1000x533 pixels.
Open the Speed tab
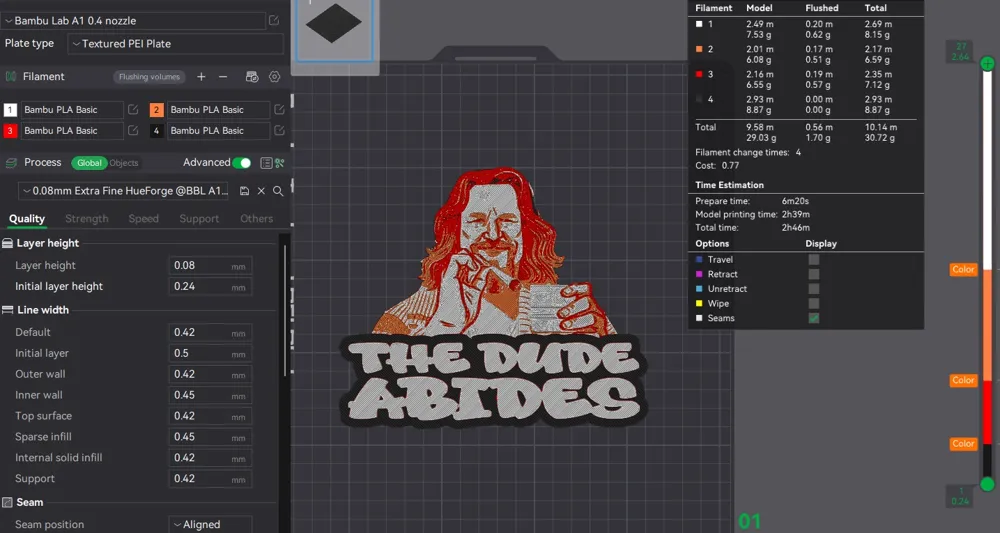coord(143,219)
